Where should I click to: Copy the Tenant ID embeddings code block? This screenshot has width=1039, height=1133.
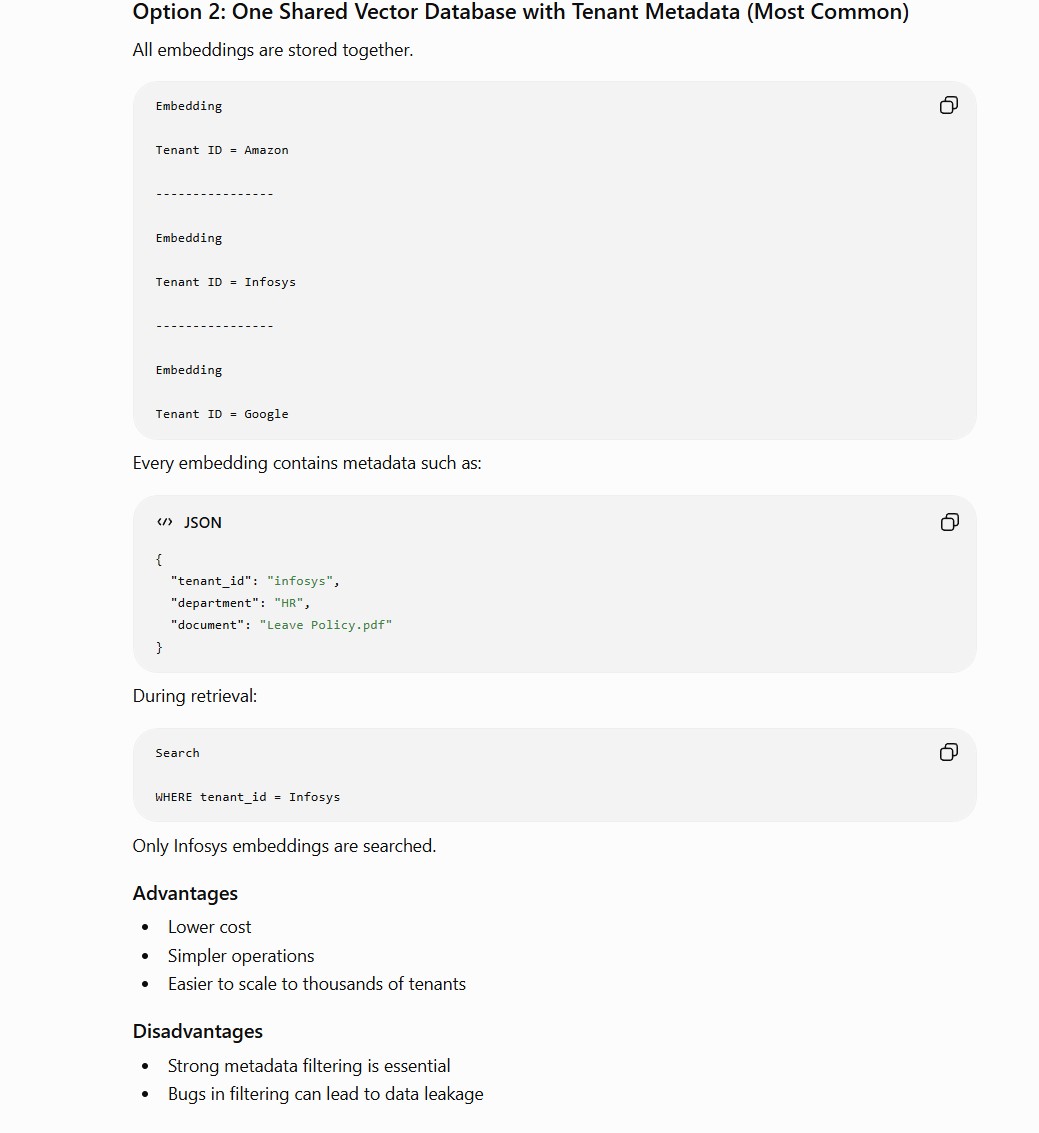coord(949,105)
